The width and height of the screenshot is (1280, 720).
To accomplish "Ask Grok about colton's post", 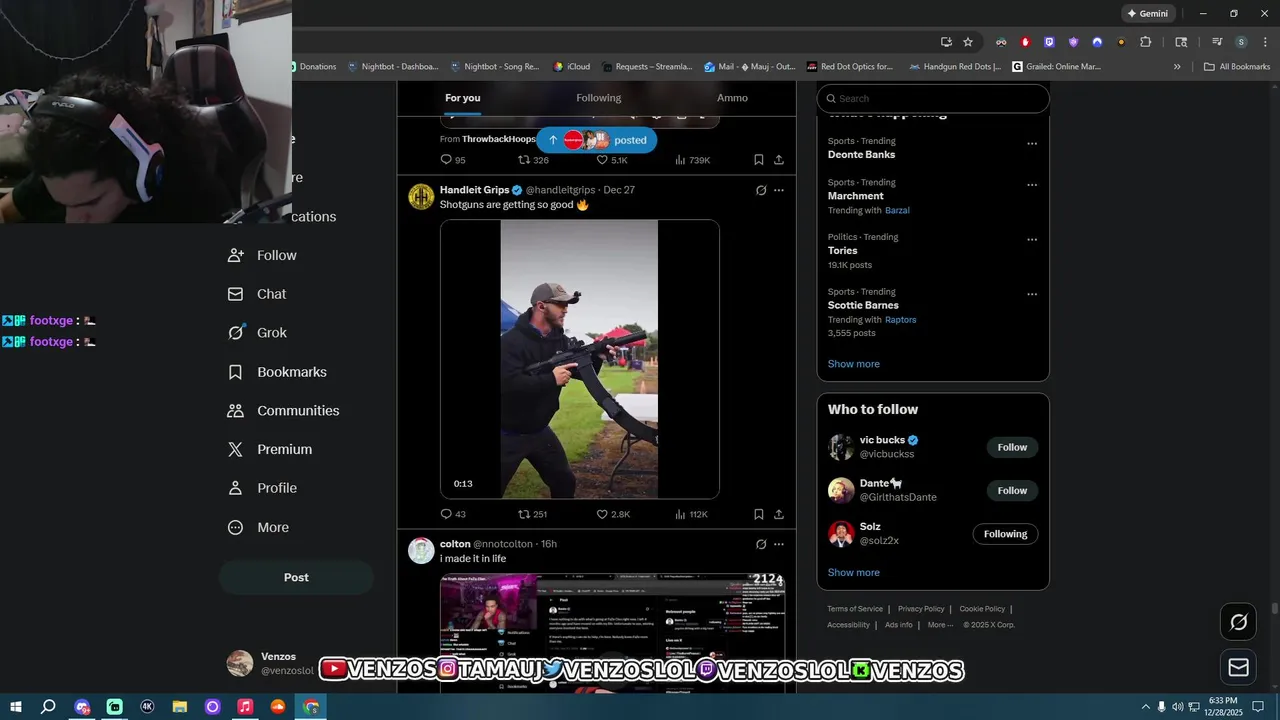I will [x=761, y=544].
